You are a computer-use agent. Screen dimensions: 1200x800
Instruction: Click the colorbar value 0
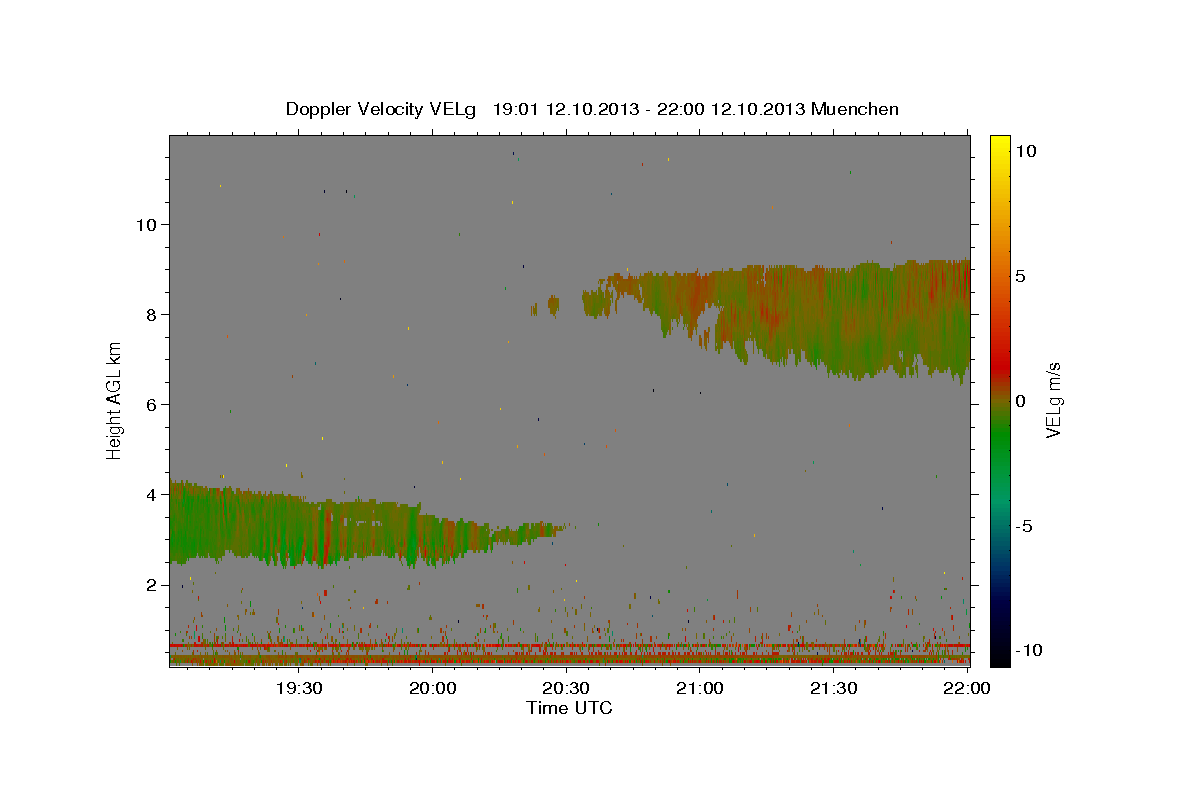(x=1020, y=401)
